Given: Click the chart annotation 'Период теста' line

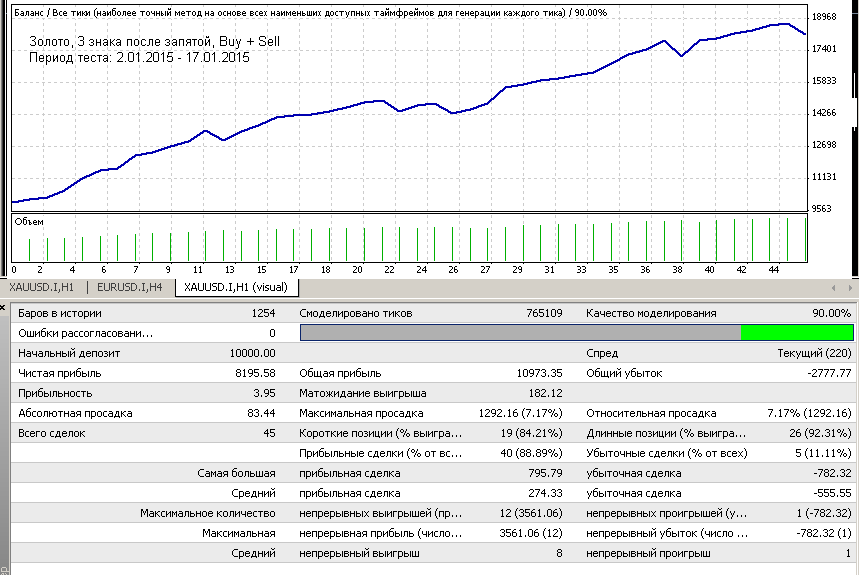Looking at the screenshot, I should pos(139,58).
